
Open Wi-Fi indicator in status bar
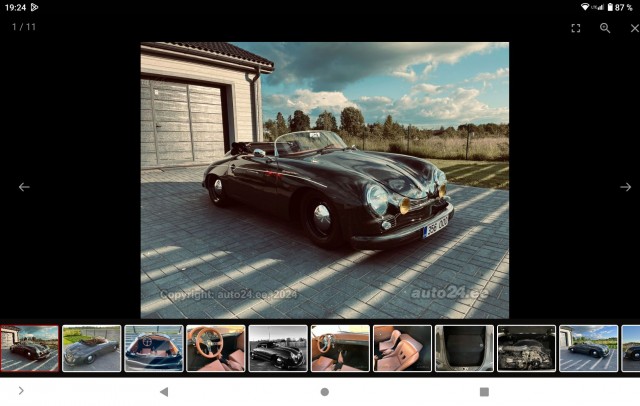click(x=585, y=7)
